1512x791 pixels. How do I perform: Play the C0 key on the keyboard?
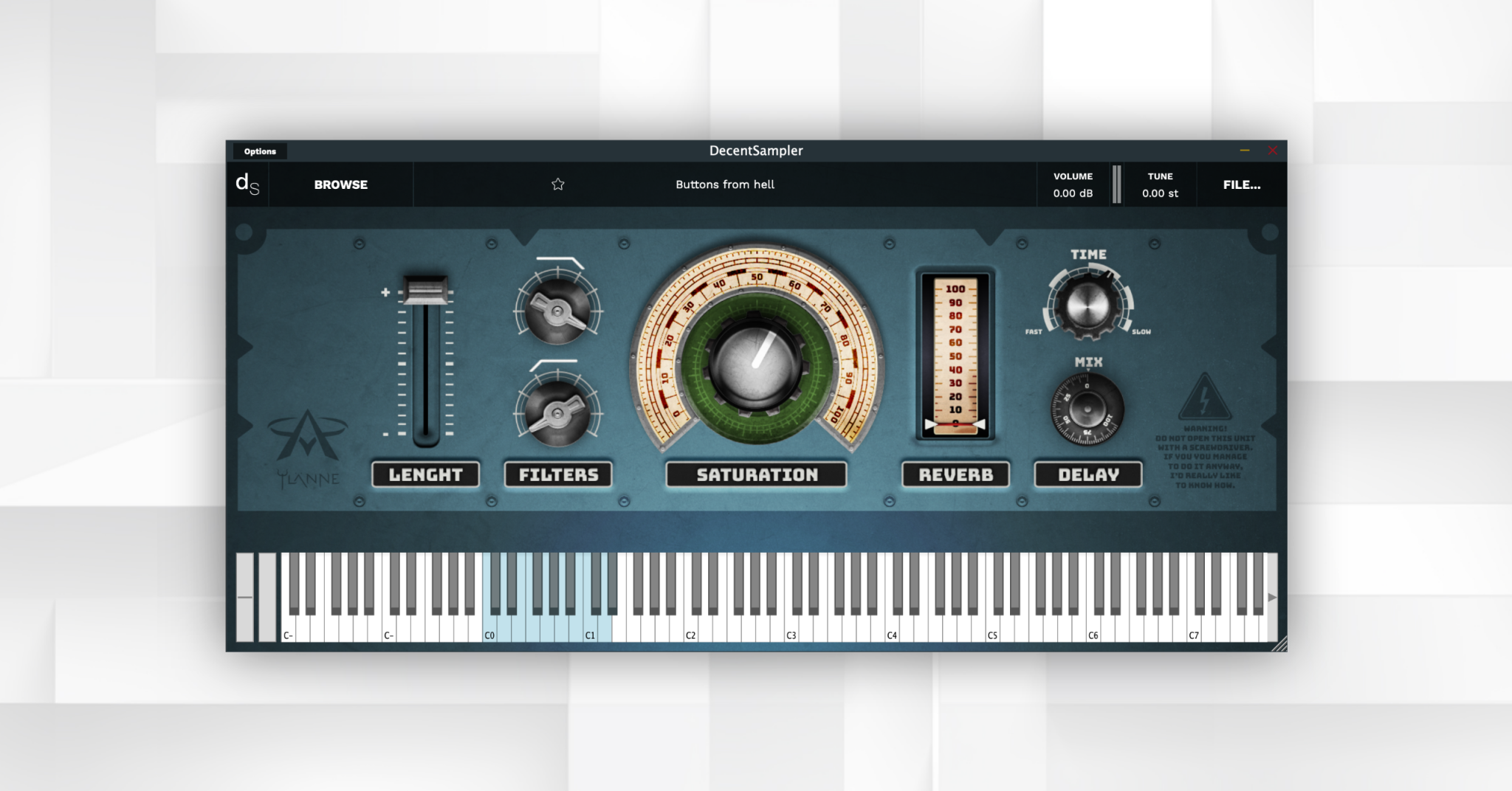pyautogui.click(x=489, y=629)
